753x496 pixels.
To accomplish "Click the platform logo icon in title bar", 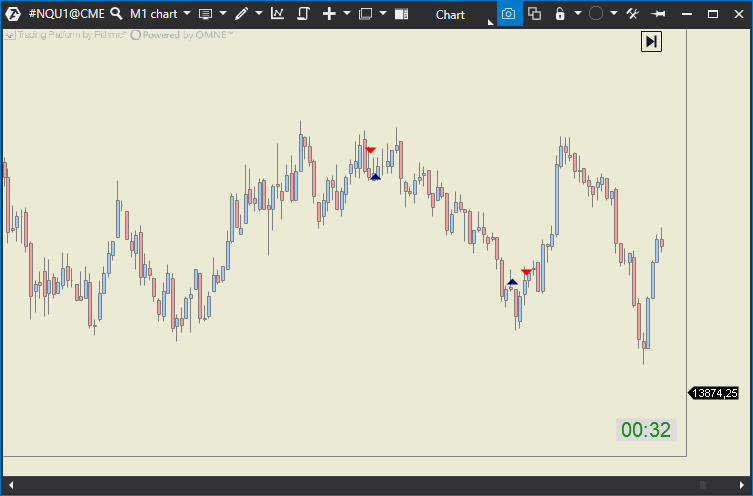I will coord(13,14).
